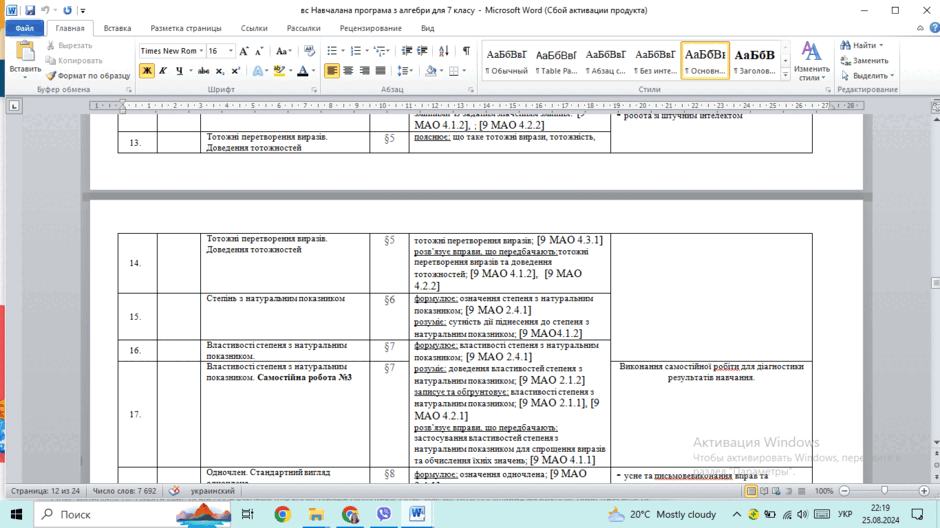Viewport: 940px width, 528px height.
Task: Open font size dropdown arrow
Action: [x=231, y=51]
